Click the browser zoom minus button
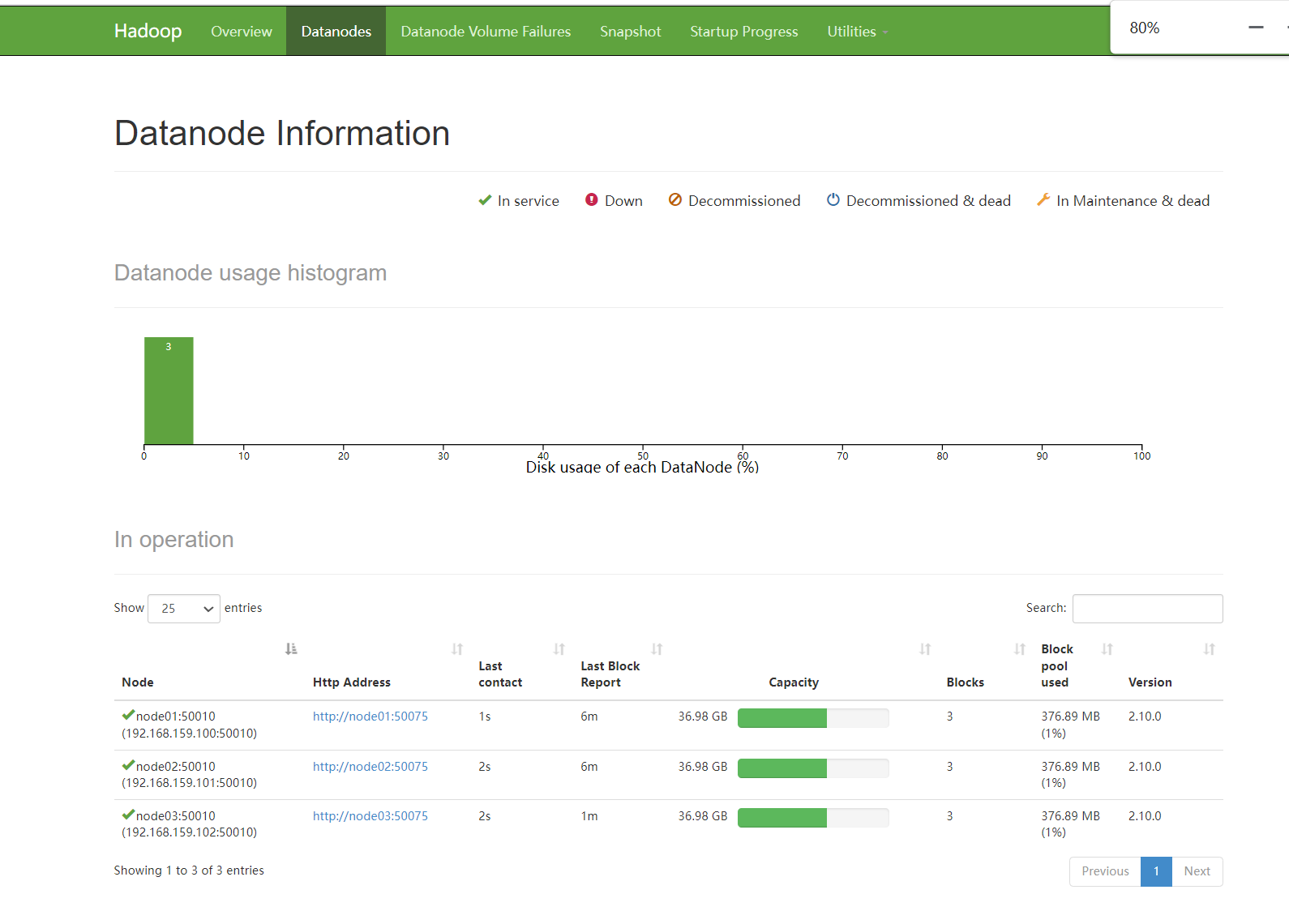Image resolution: width=1289 pixels, height=924 pixels. click(x=1256, y=28)
